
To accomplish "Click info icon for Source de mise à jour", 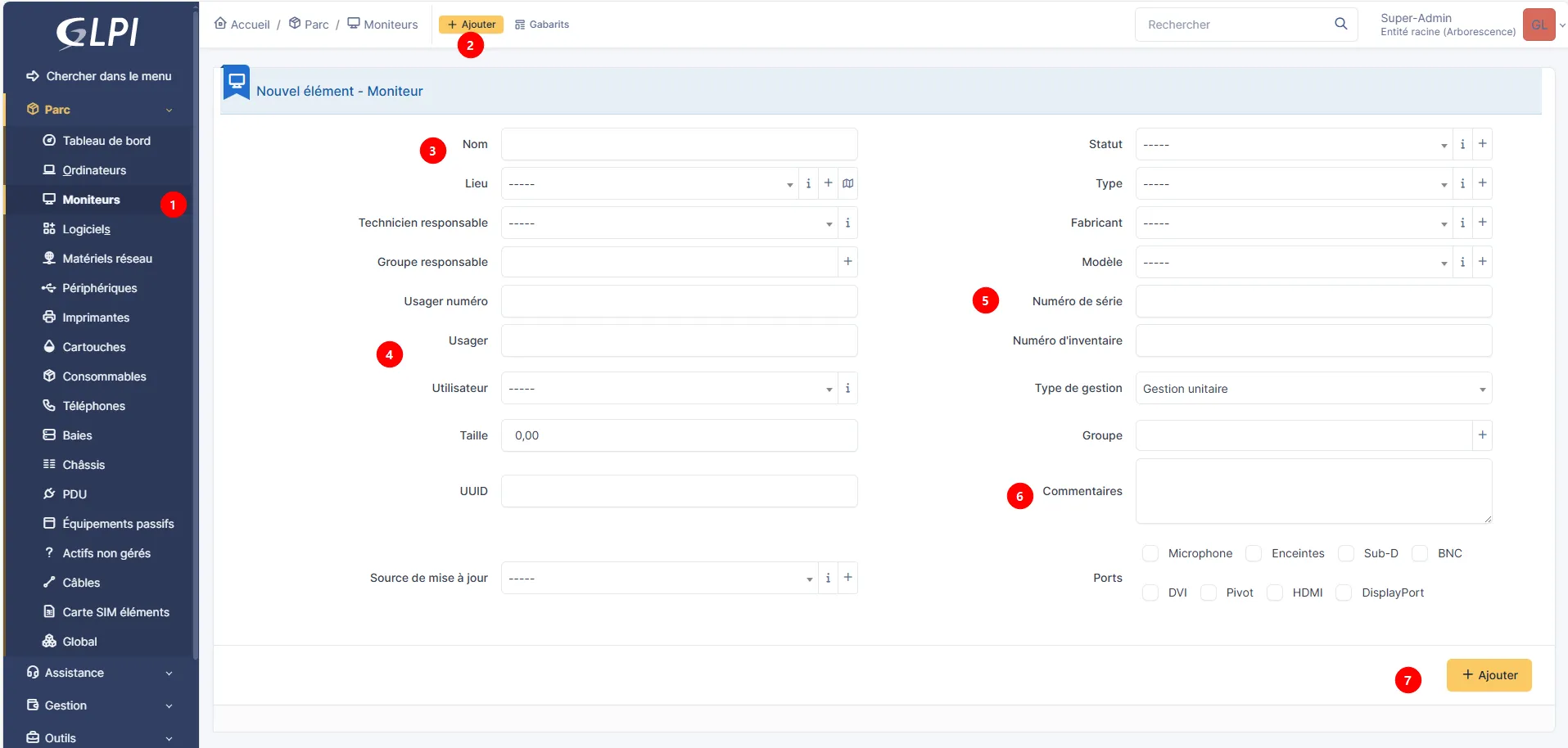I will pyautogui.click(x=828, y=578).
